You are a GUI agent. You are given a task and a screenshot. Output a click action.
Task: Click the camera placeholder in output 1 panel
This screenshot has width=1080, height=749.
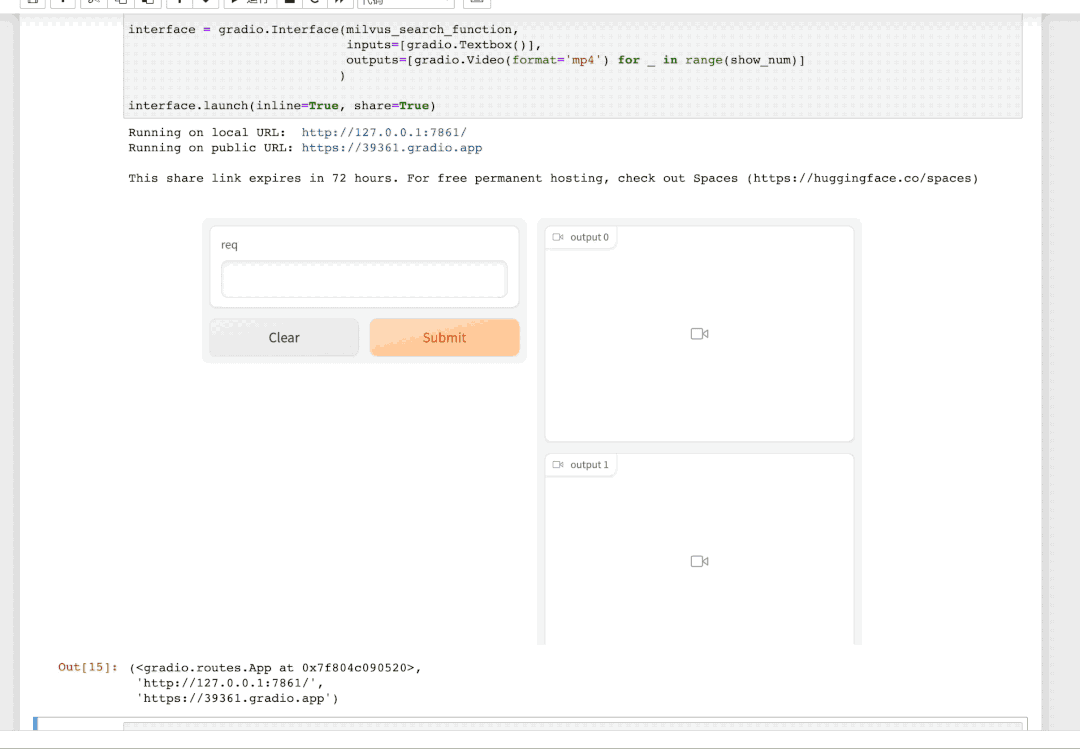coord(699,561)
